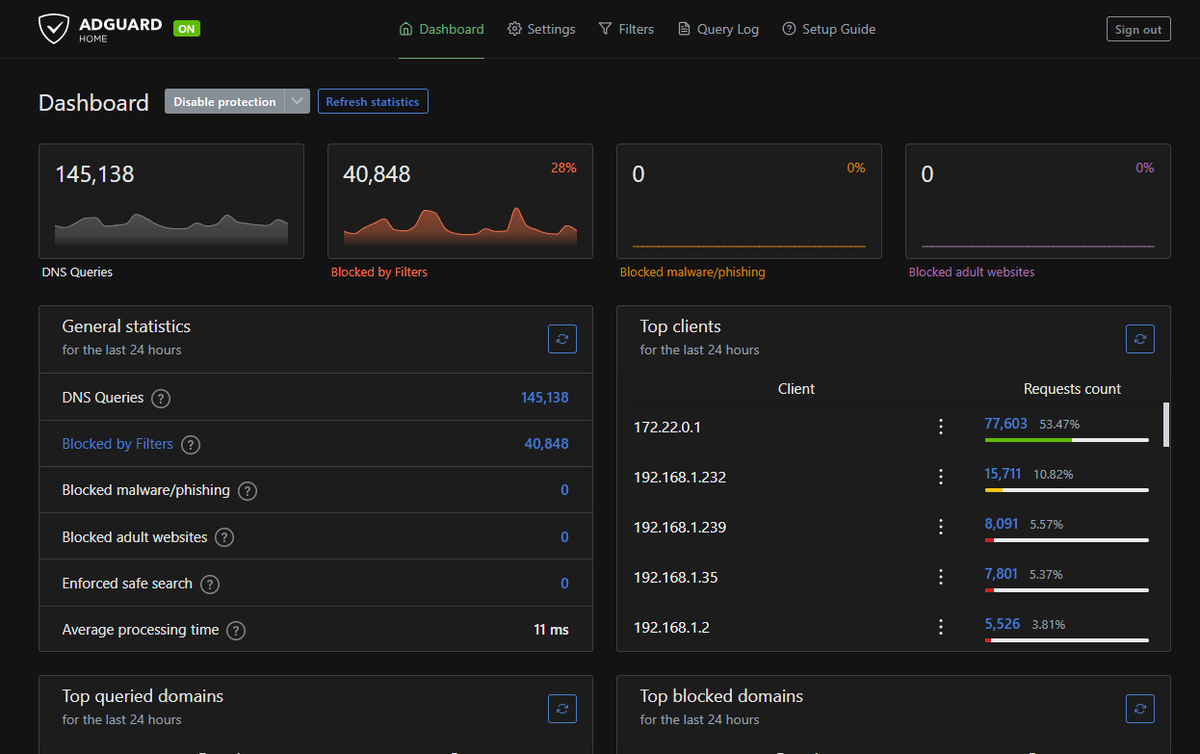The width and height of the screenshot is (1200, 754).
Task: Click the Blocked malware/phishing graph card
Action: click(749, 201)
